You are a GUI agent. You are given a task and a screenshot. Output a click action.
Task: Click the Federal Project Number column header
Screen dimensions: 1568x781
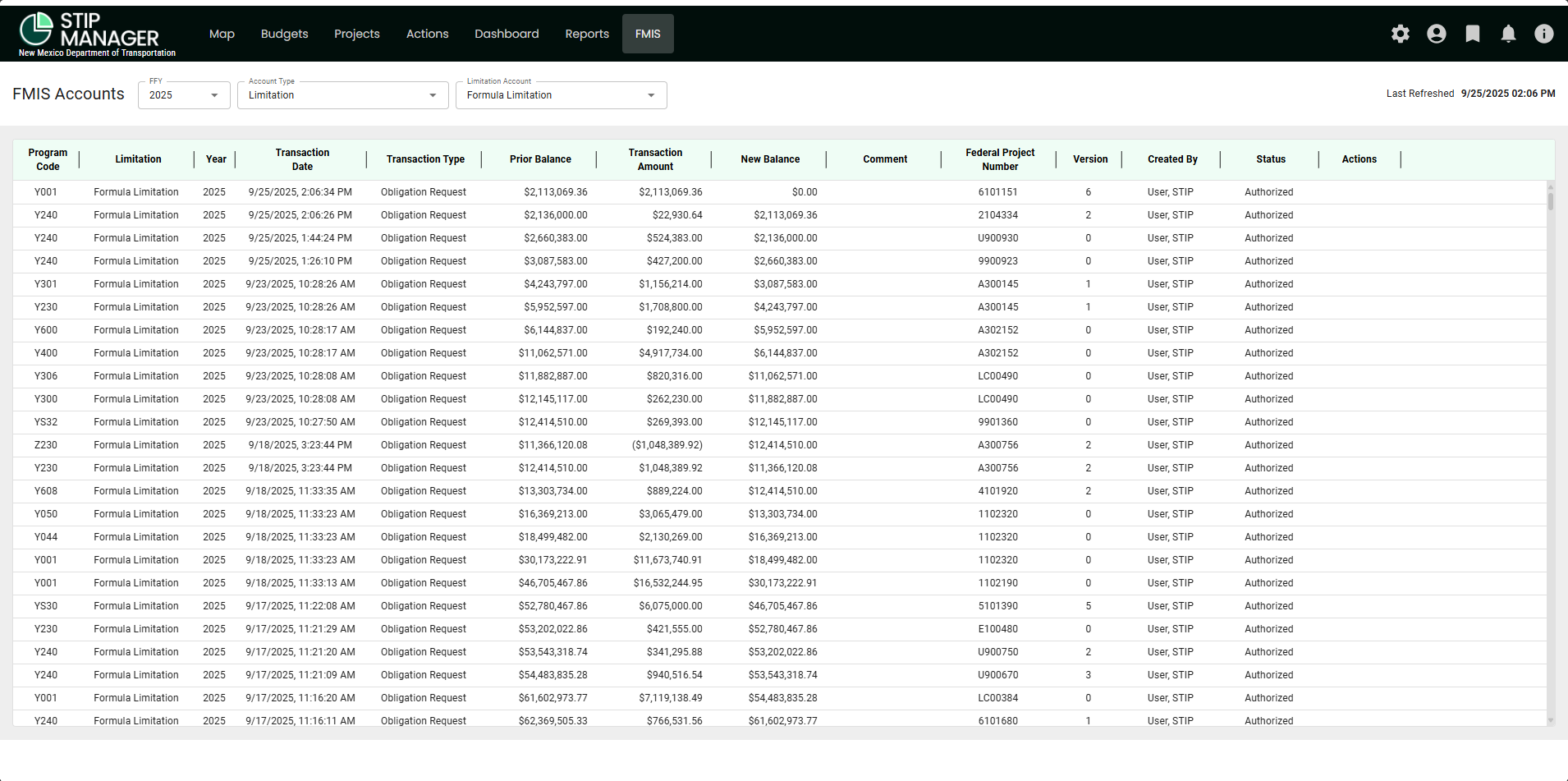pyautogui.click(x=1000, y=159)
